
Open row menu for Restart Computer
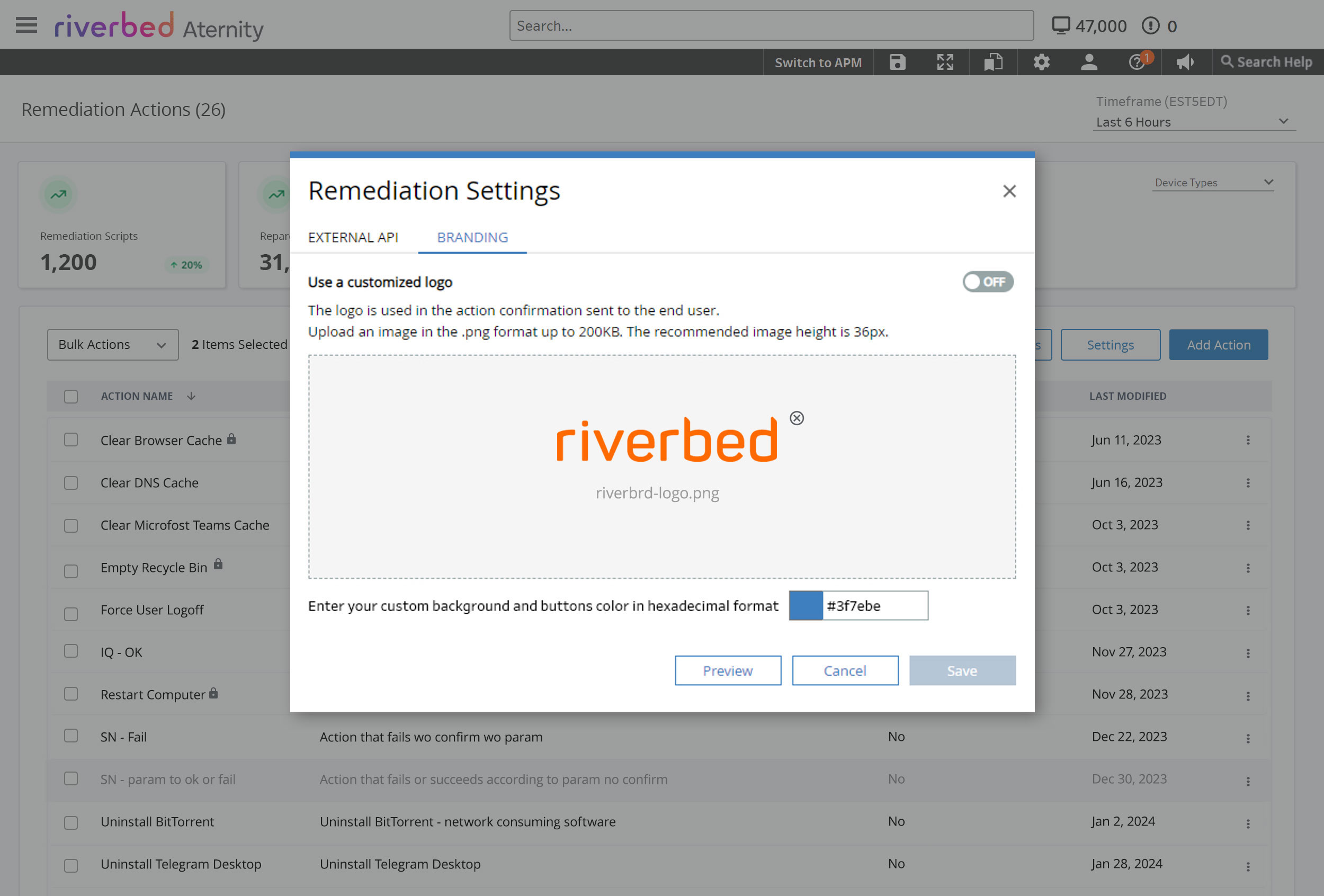tap(1248, 696)
